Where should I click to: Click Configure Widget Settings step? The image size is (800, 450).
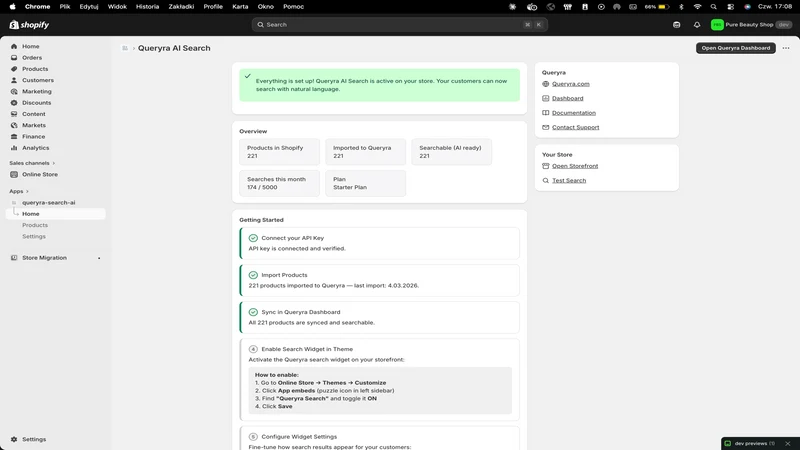(x=380, y=439)
